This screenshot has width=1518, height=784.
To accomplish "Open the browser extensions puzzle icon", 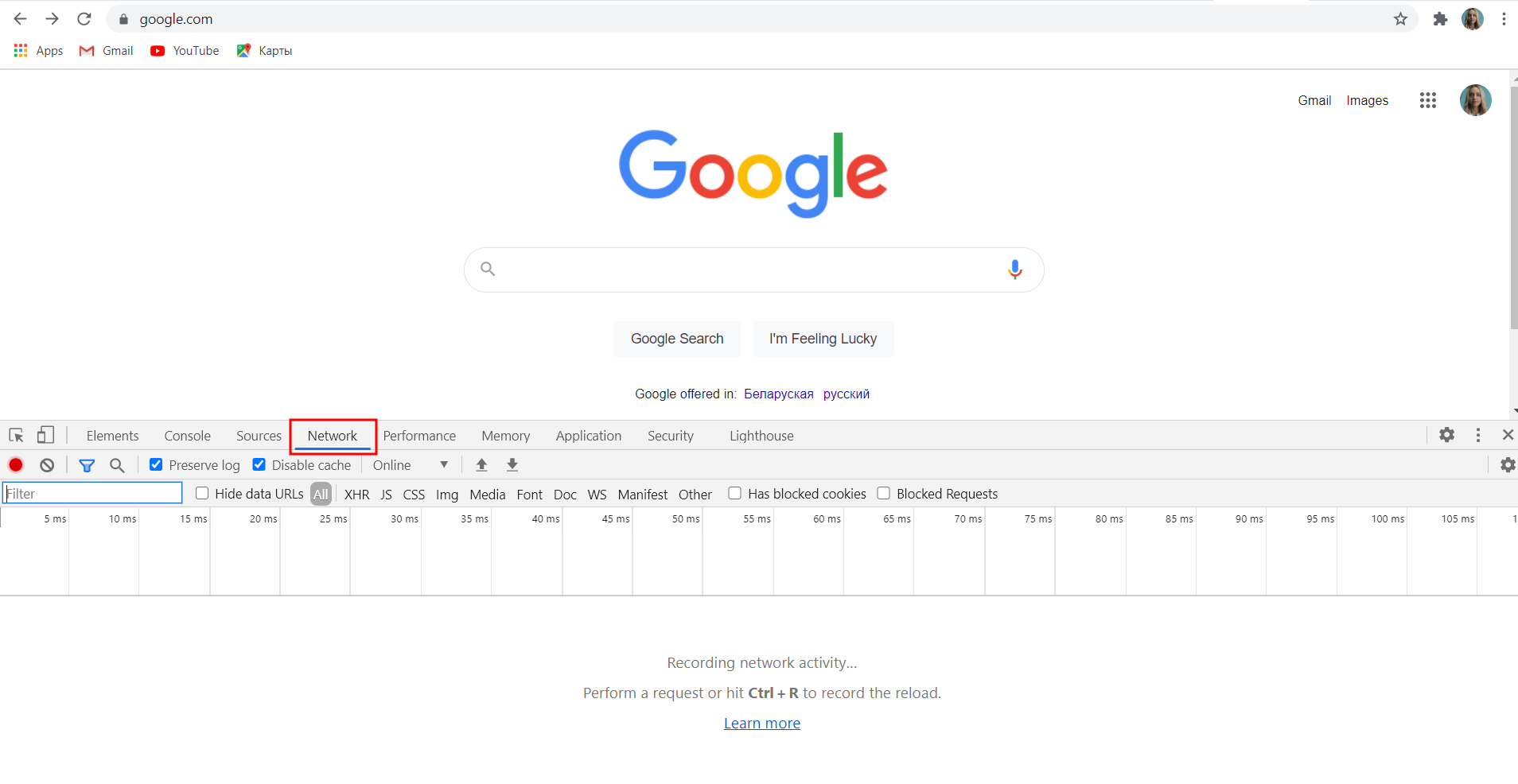I will [1440, 19].
